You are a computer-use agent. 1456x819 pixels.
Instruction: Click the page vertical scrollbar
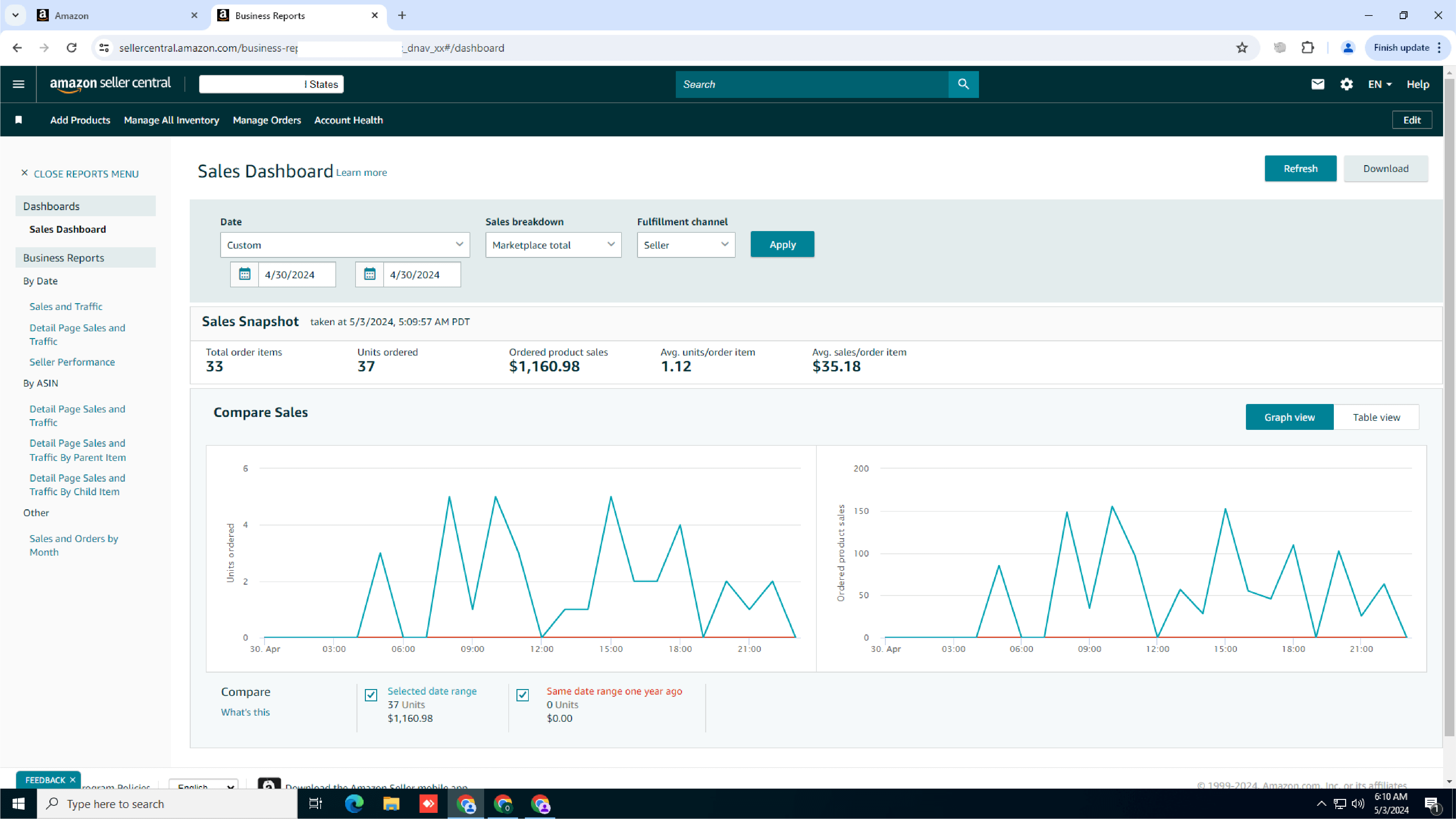point(1449,407)
